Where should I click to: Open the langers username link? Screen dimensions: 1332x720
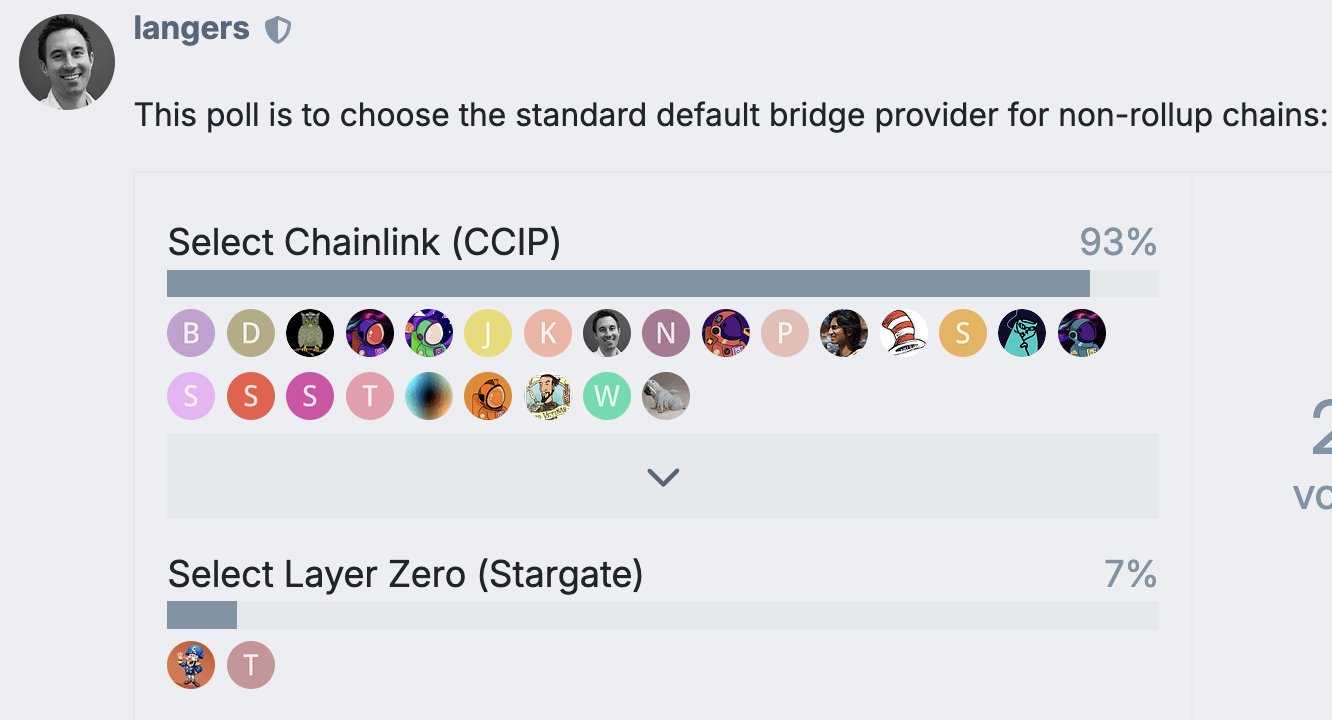point(191,29)
